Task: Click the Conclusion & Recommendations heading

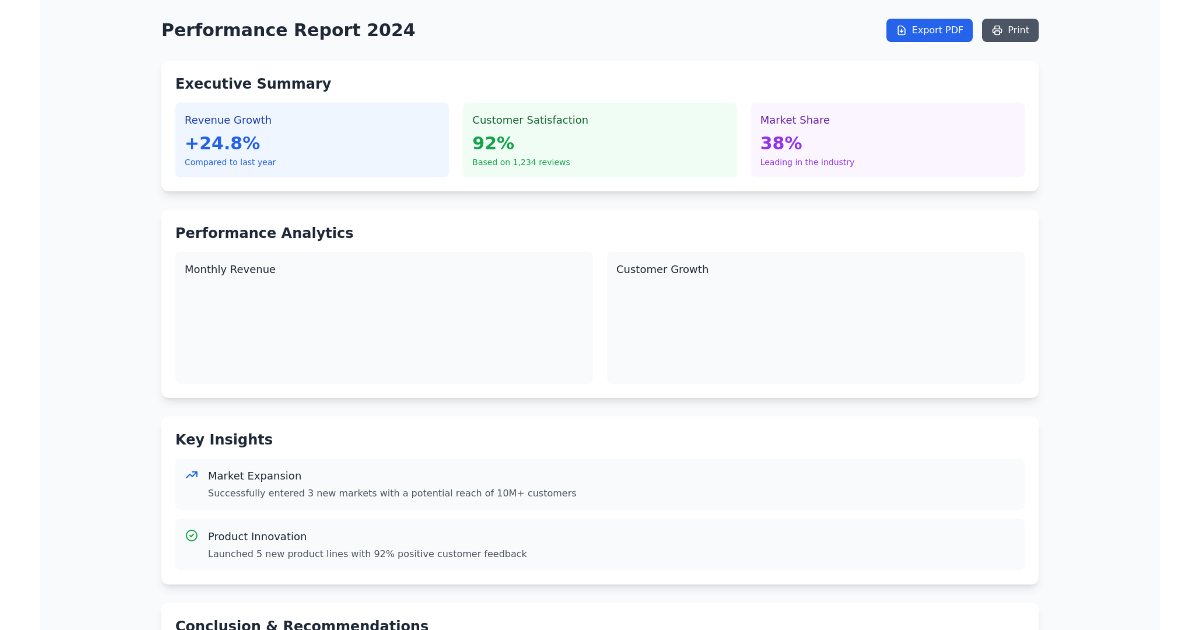Action: click(301, 624)
